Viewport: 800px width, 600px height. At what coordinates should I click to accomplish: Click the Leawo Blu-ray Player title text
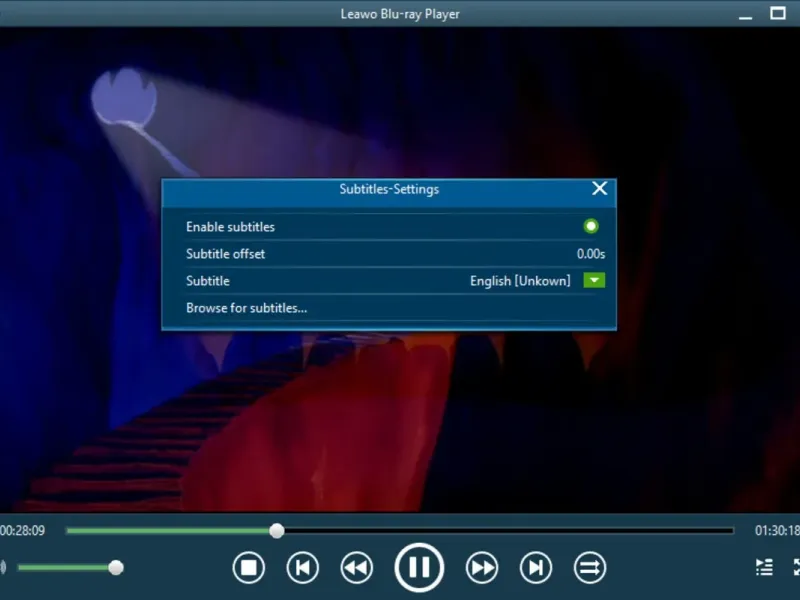[400, 14]
